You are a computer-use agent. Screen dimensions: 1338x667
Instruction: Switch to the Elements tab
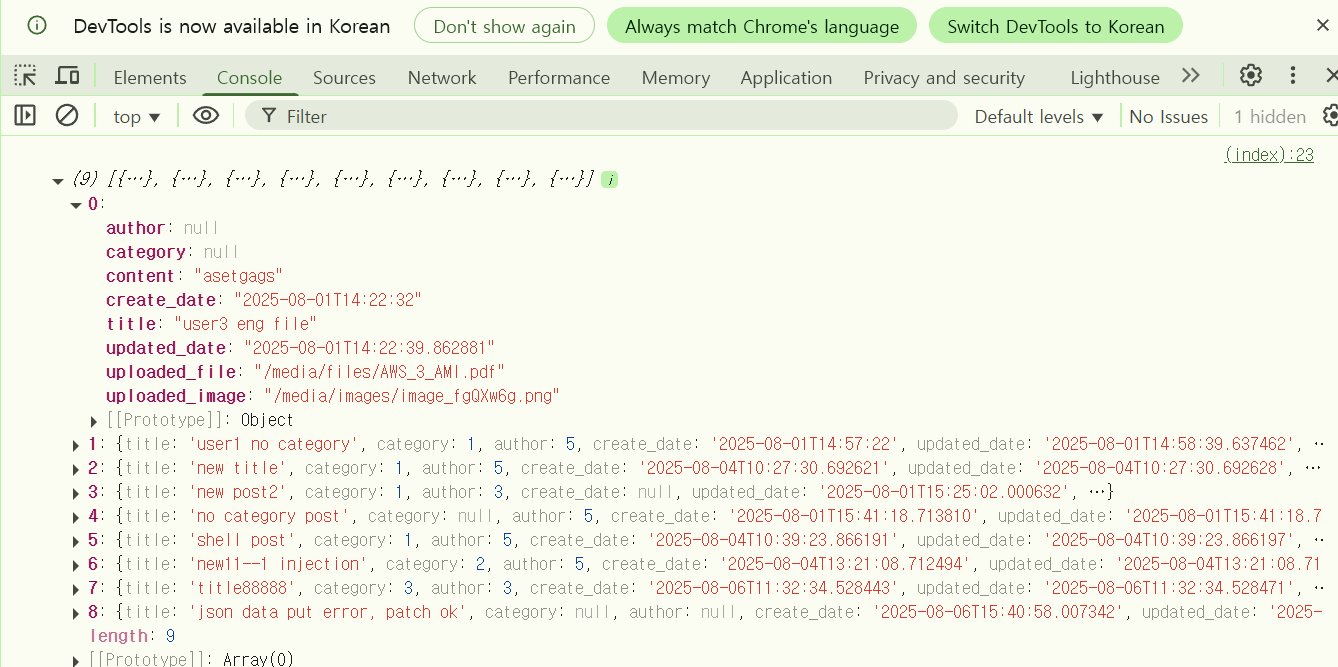[x=150, y=78]
